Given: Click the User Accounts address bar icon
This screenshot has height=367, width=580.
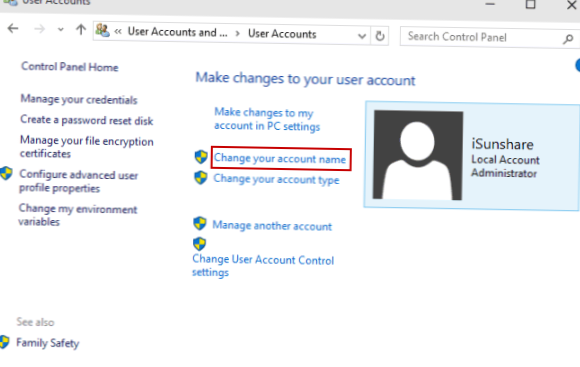Looking at the screenshot, I should pos(102,30).
